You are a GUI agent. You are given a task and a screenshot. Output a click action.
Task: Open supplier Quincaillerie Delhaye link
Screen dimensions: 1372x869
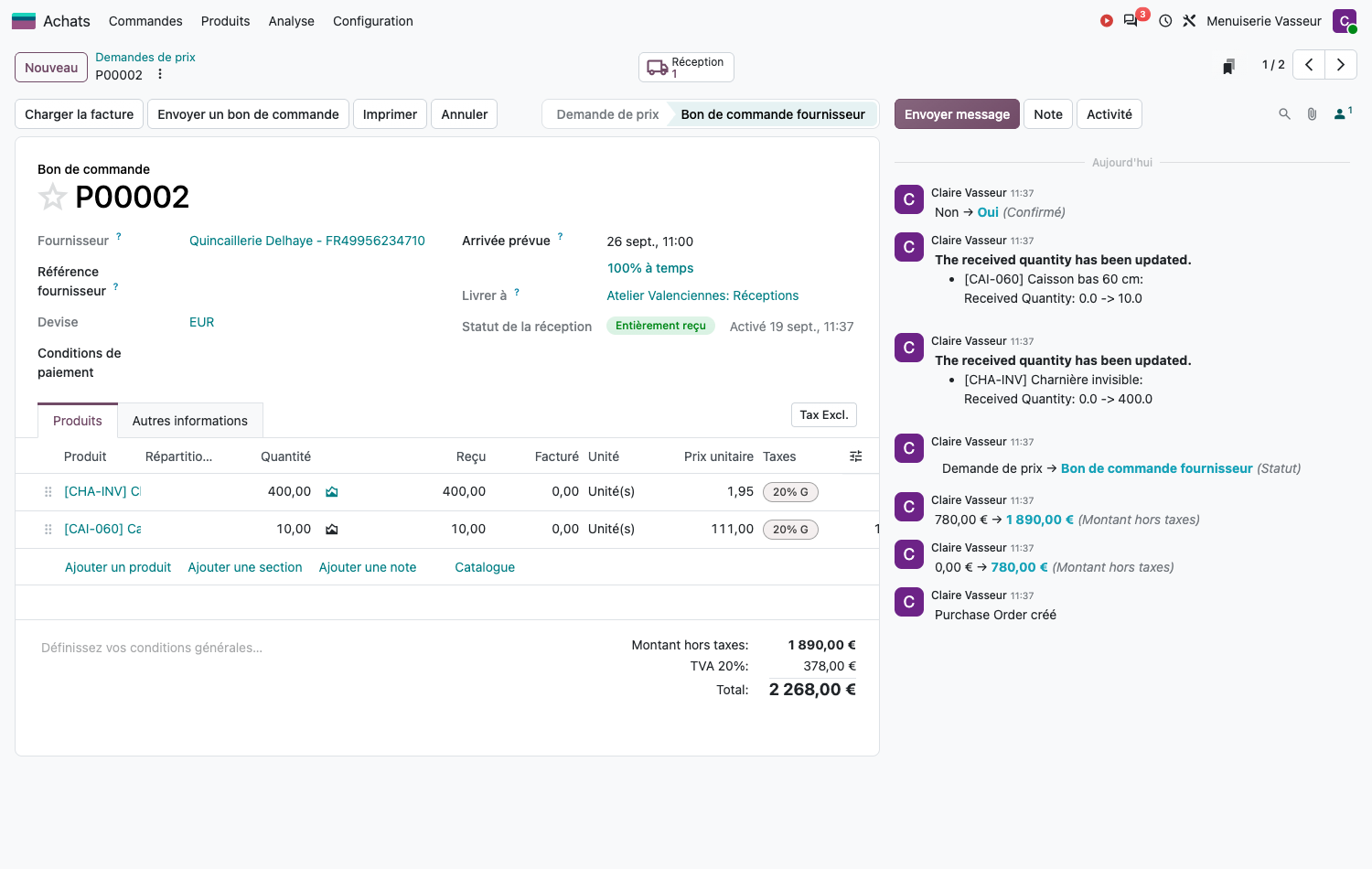[x=307, y=241]
